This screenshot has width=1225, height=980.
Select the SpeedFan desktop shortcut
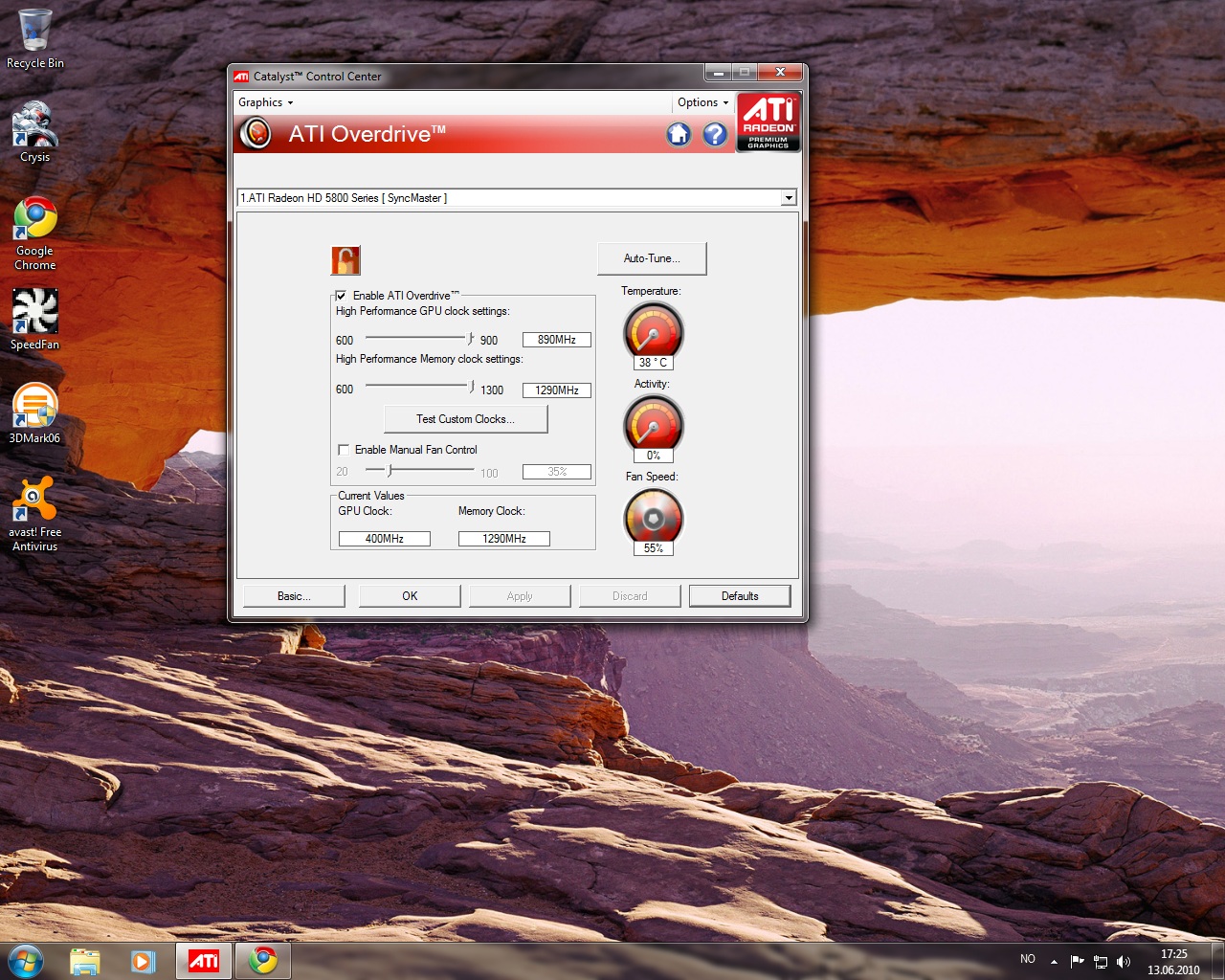tap(35, 320)
